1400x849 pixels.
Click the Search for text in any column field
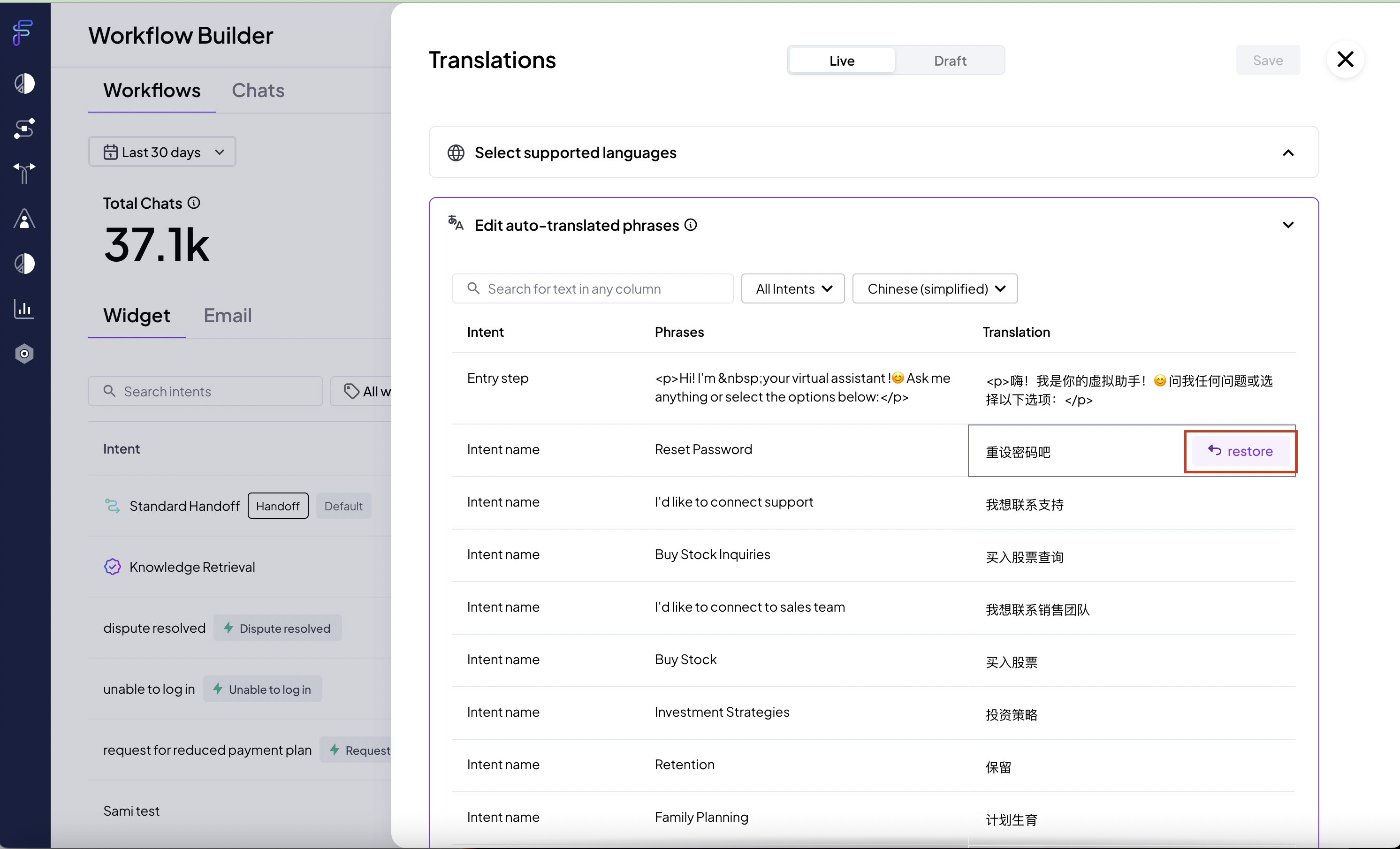coord(593,288)
